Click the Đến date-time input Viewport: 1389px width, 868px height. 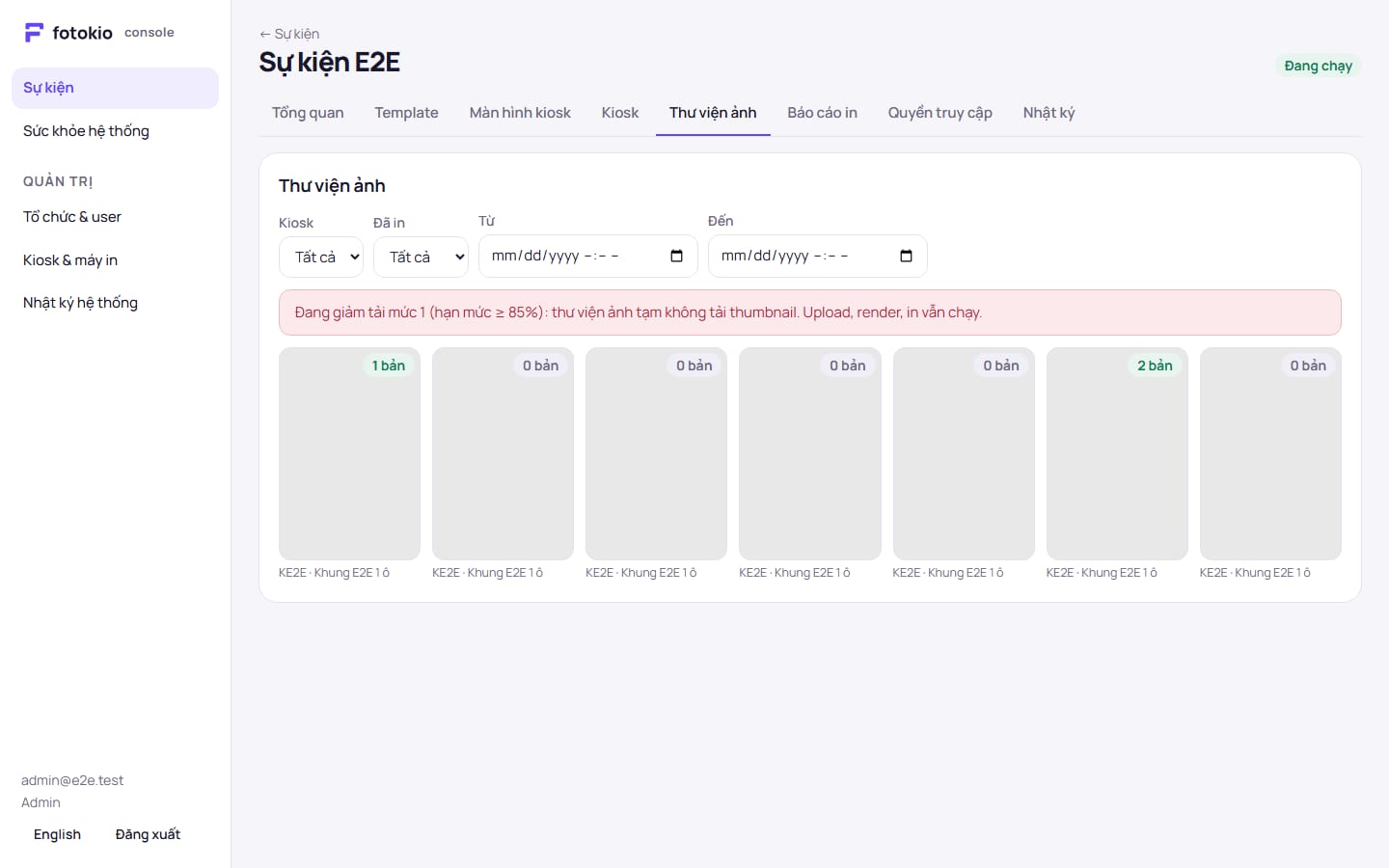817,256
